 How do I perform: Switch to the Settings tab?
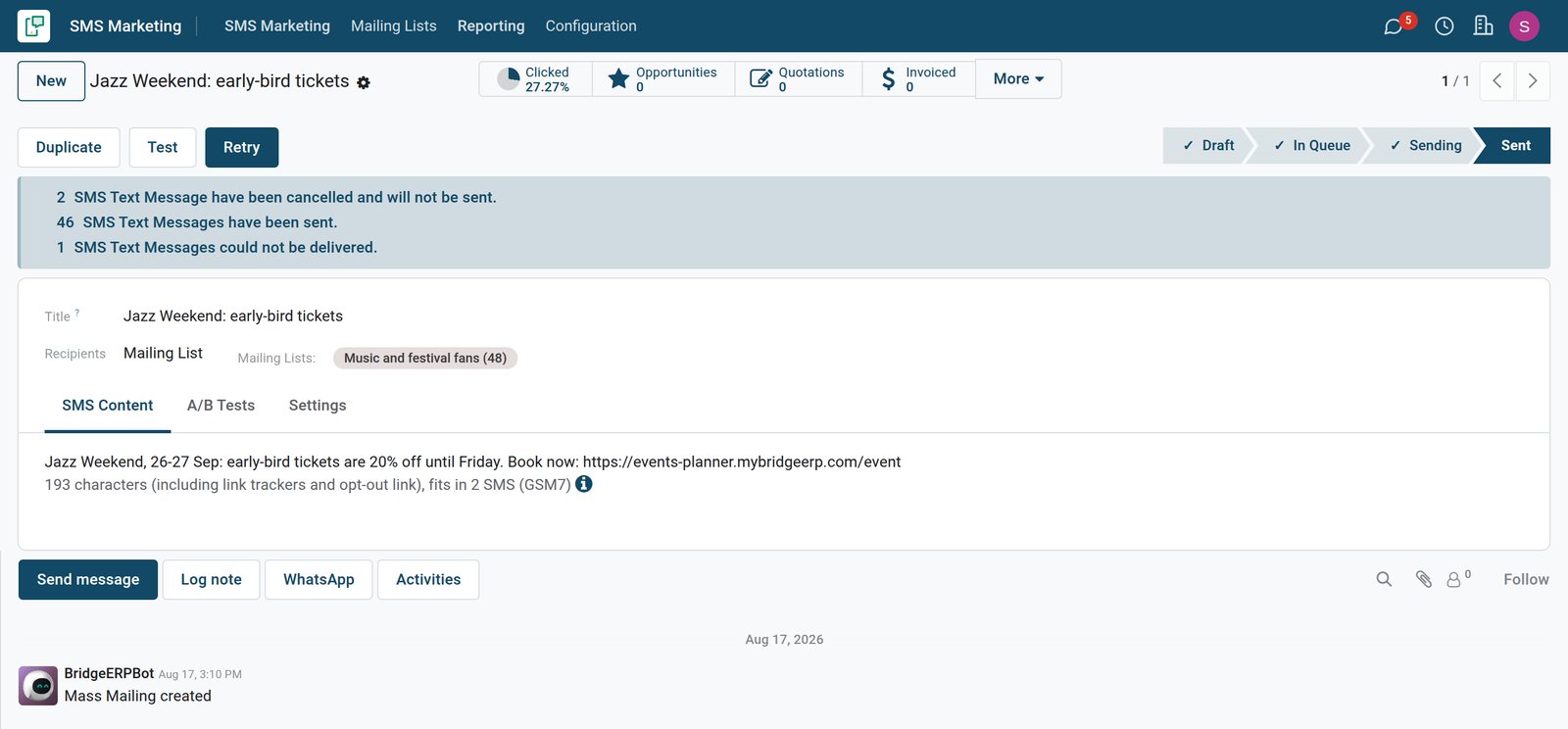tap(318, 406)
